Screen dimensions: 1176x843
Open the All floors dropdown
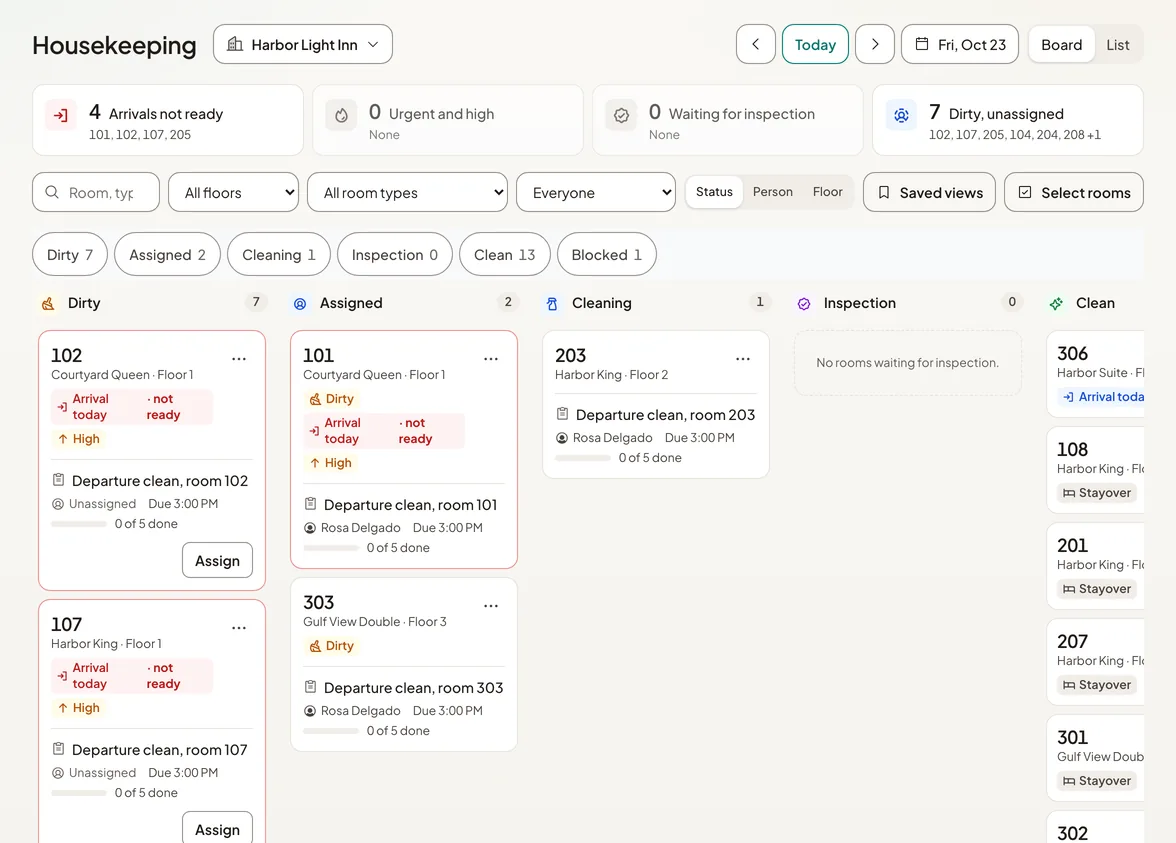[x=233, y=193]
